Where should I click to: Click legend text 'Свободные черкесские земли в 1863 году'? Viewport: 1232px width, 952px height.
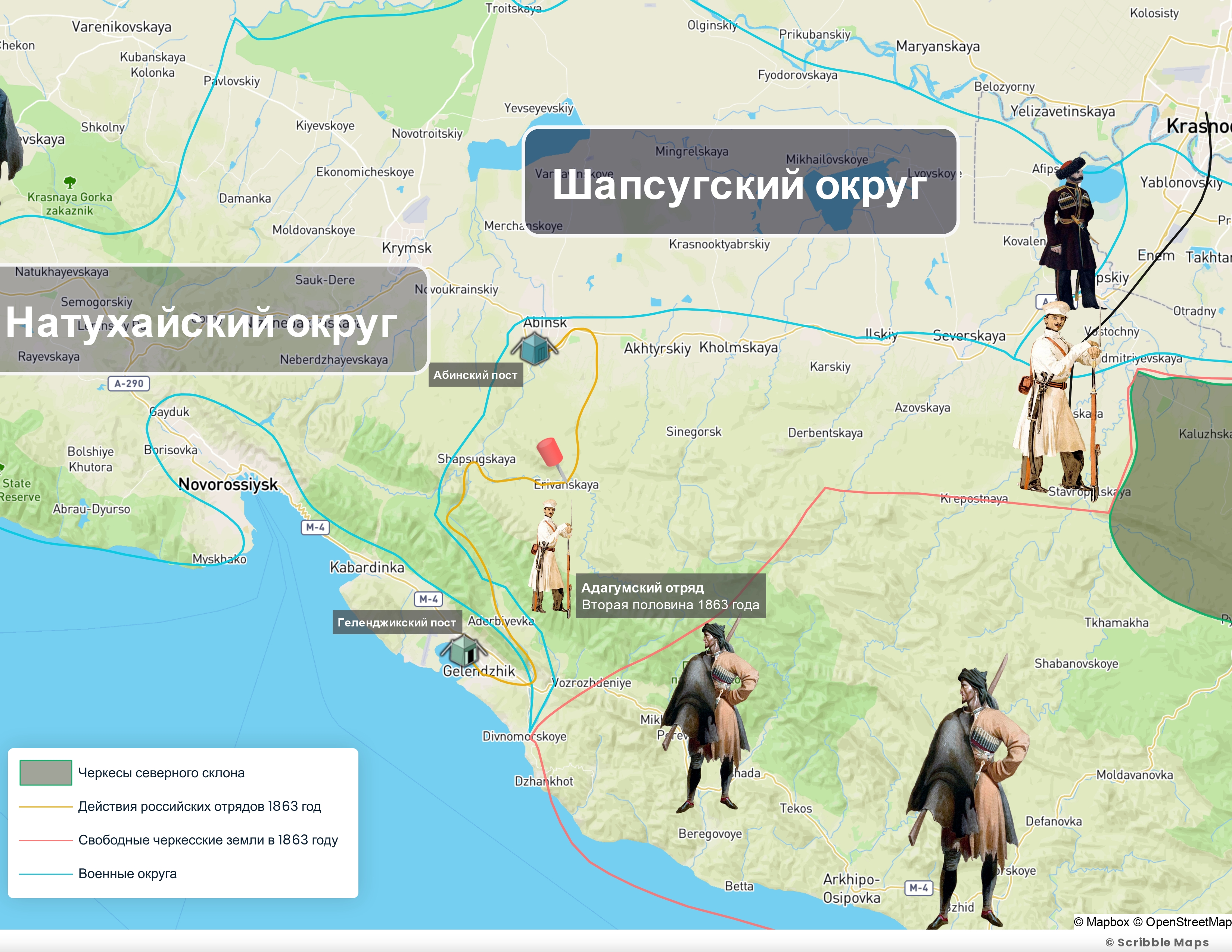(x=208, y=840)
